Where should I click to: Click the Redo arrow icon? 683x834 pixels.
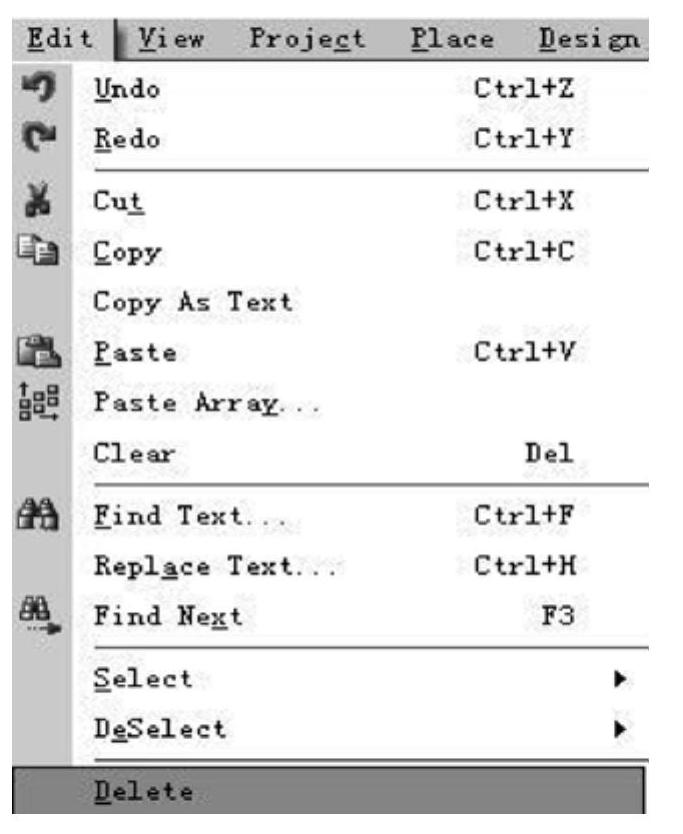39,137
